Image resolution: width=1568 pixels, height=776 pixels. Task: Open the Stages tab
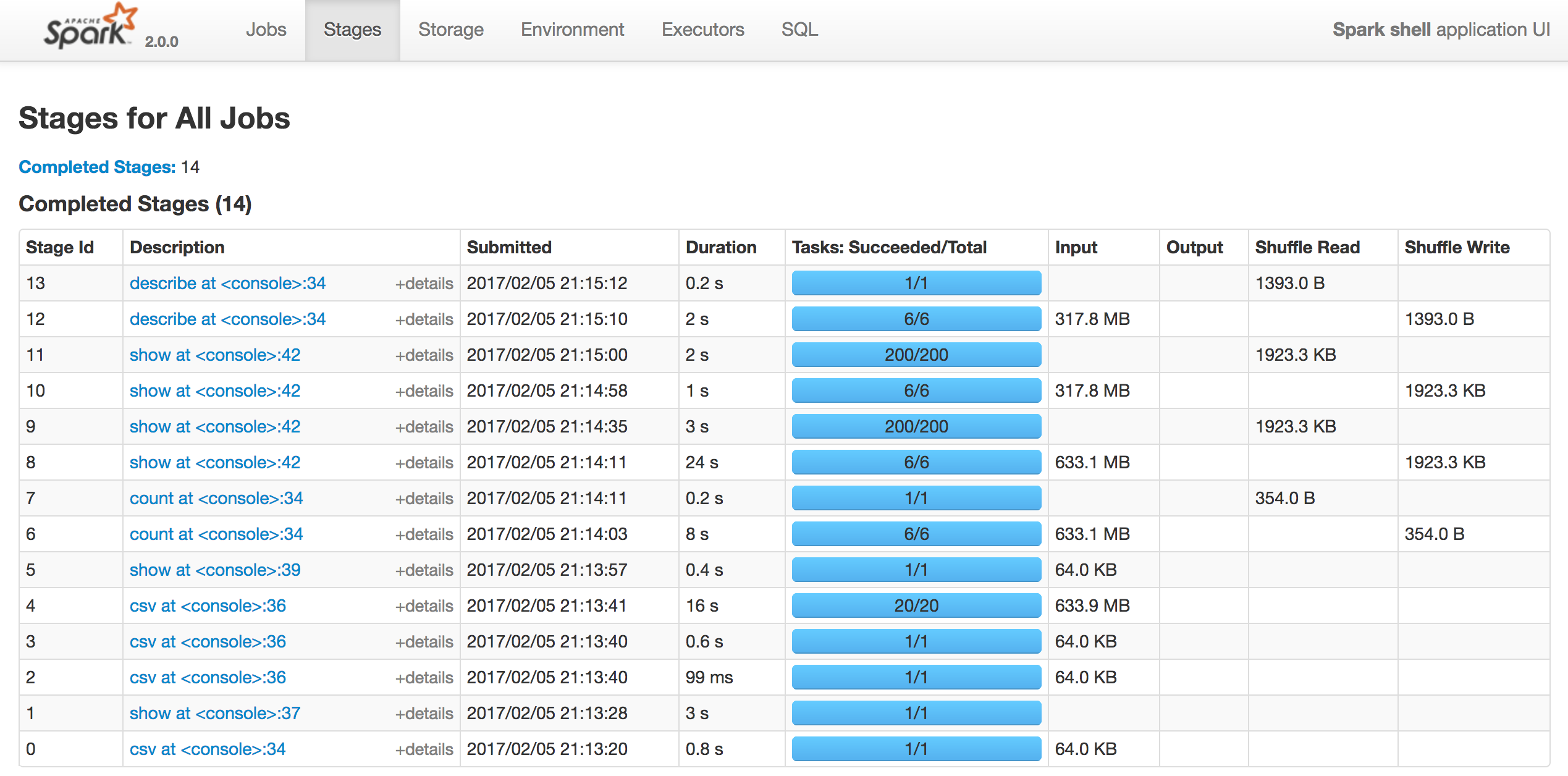pos(352,30)
